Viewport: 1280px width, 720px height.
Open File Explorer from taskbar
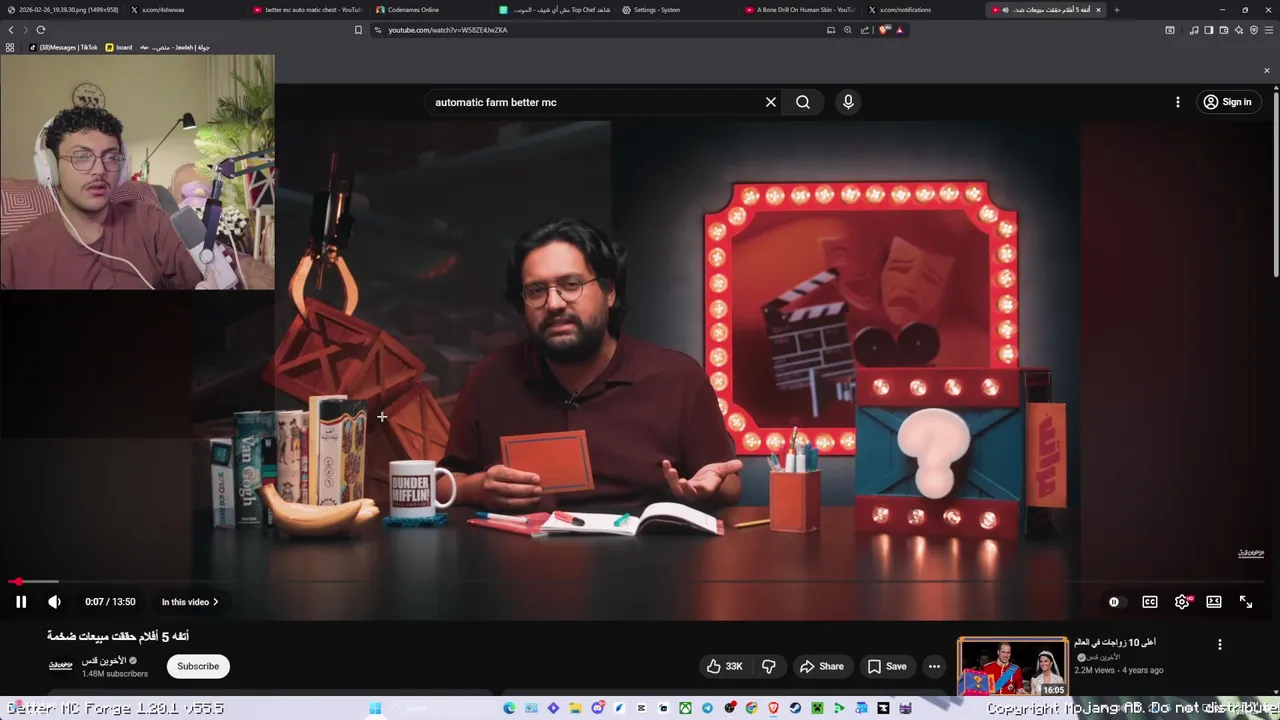(x=575, y=708)
